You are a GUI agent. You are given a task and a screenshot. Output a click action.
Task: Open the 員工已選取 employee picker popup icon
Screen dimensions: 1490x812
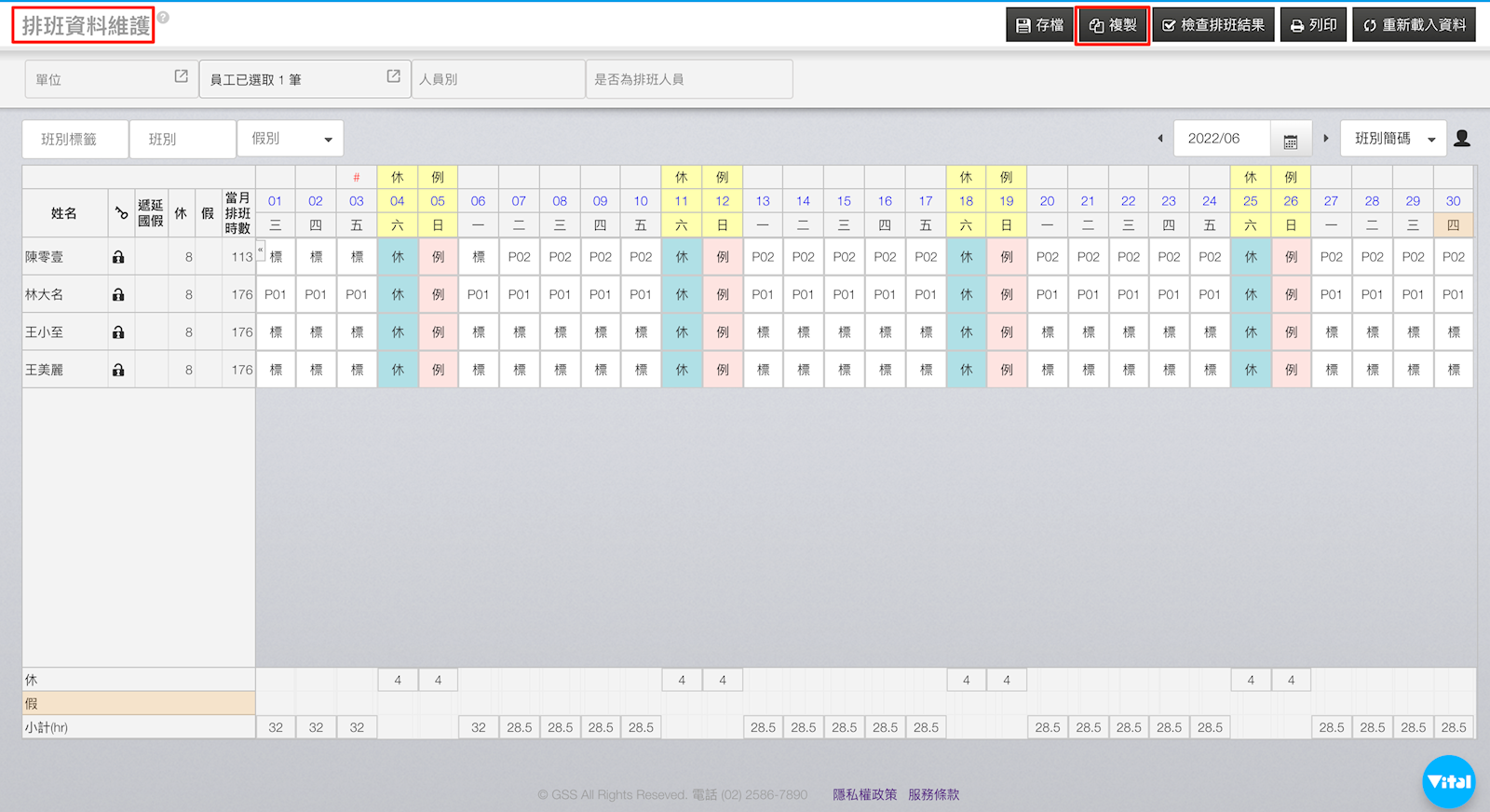point(393,76)
